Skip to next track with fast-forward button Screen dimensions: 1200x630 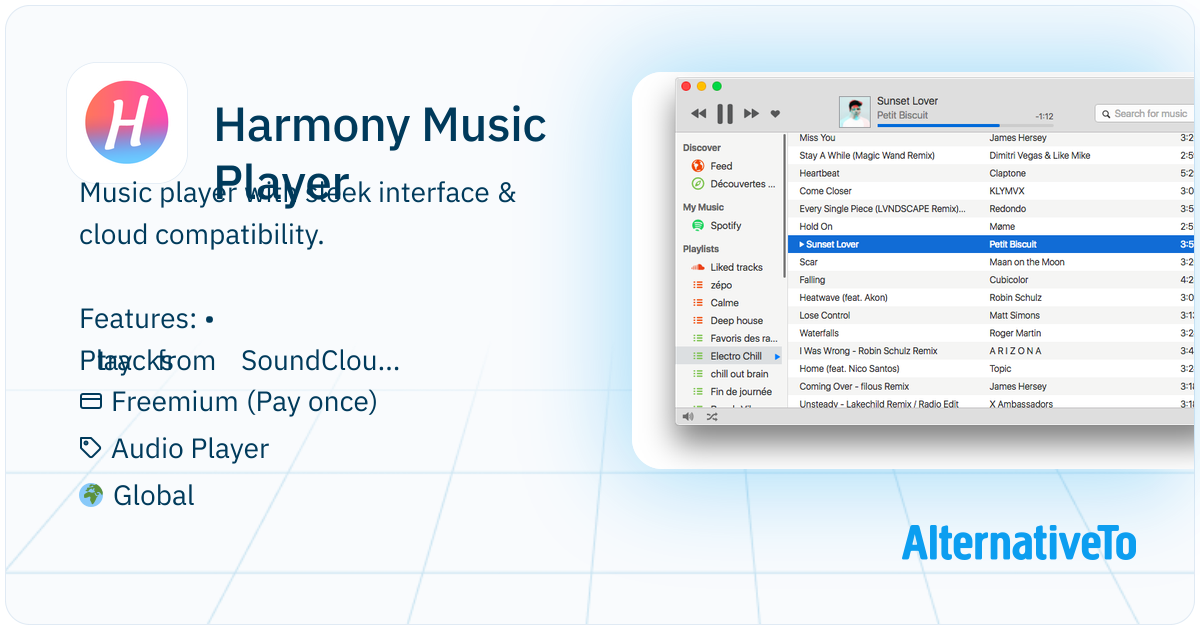click(751, 114)
